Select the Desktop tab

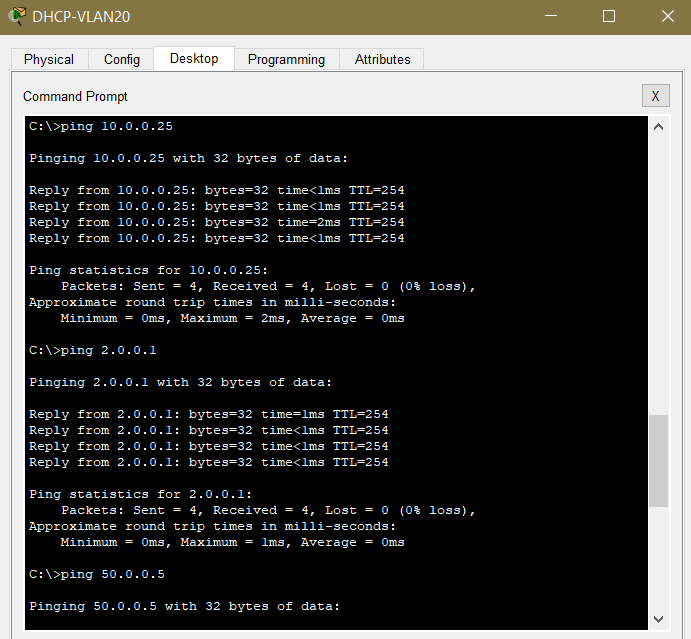194,58
